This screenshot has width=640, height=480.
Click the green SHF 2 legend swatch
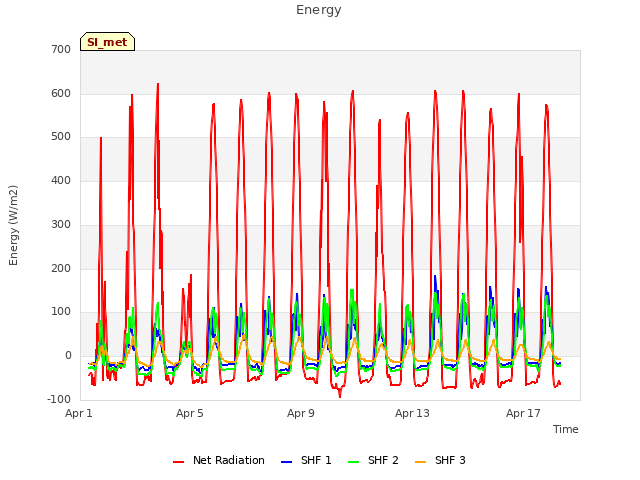(x=353, y=462)
